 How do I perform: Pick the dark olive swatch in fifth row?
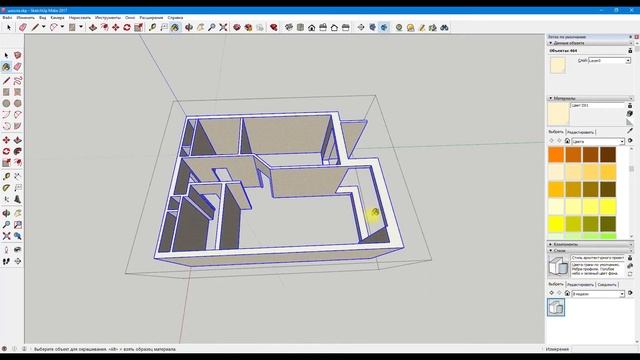pyautogui.click(x=608, y=224)
